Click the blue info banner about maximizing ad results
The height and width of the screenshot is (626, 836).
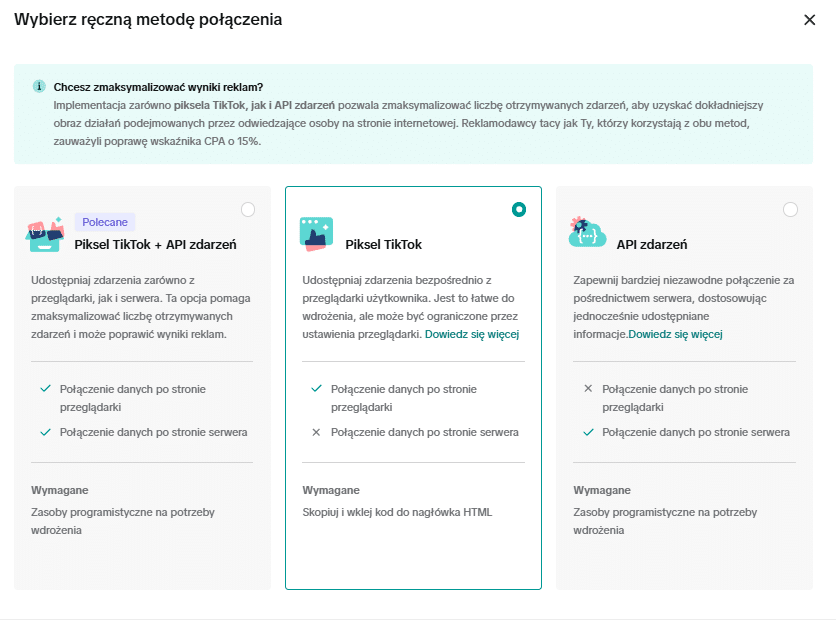click(413, 114)
